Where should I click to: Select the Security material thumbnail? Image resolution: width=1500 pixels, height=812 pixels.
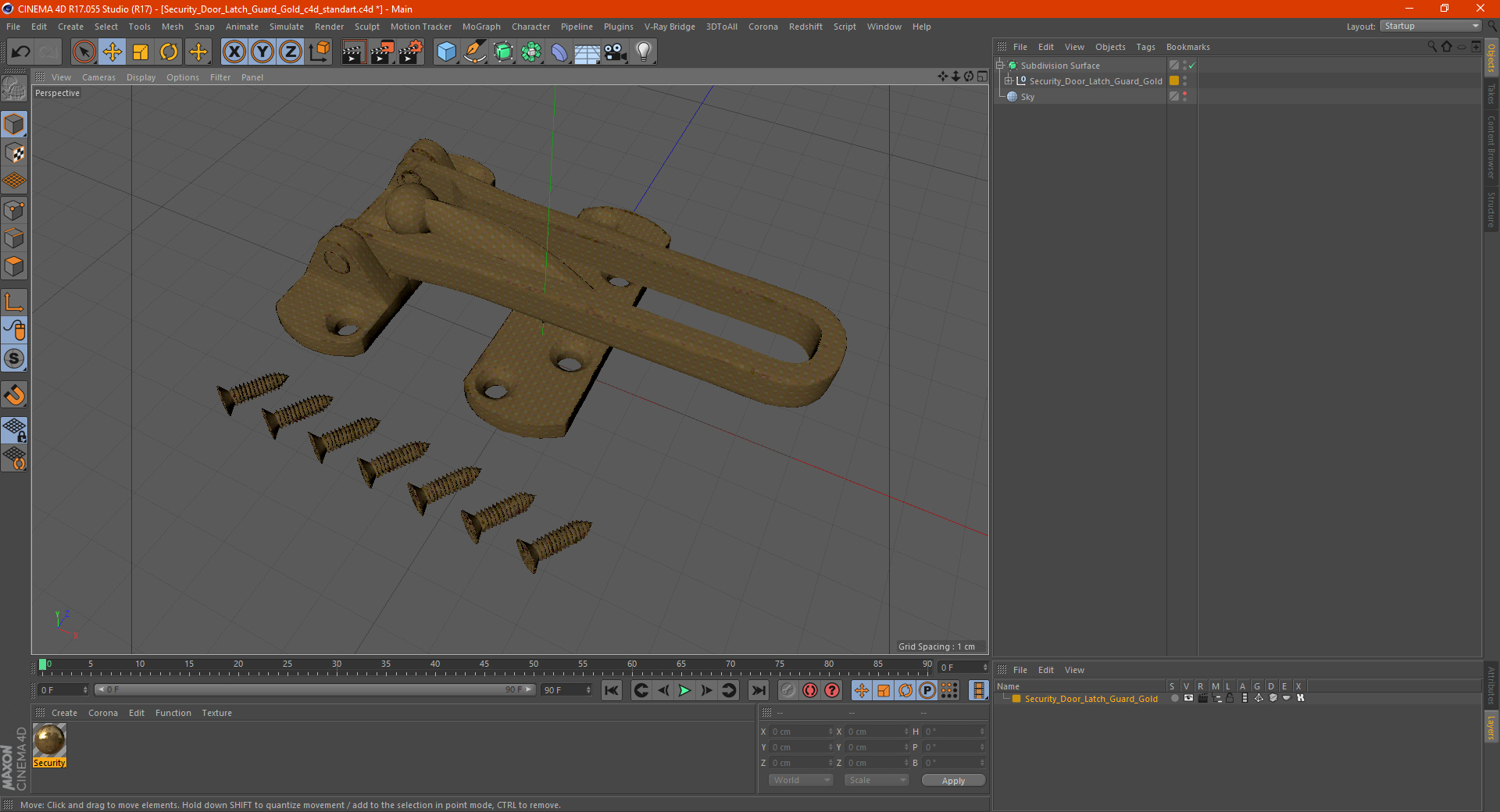(x=49, y=739)
